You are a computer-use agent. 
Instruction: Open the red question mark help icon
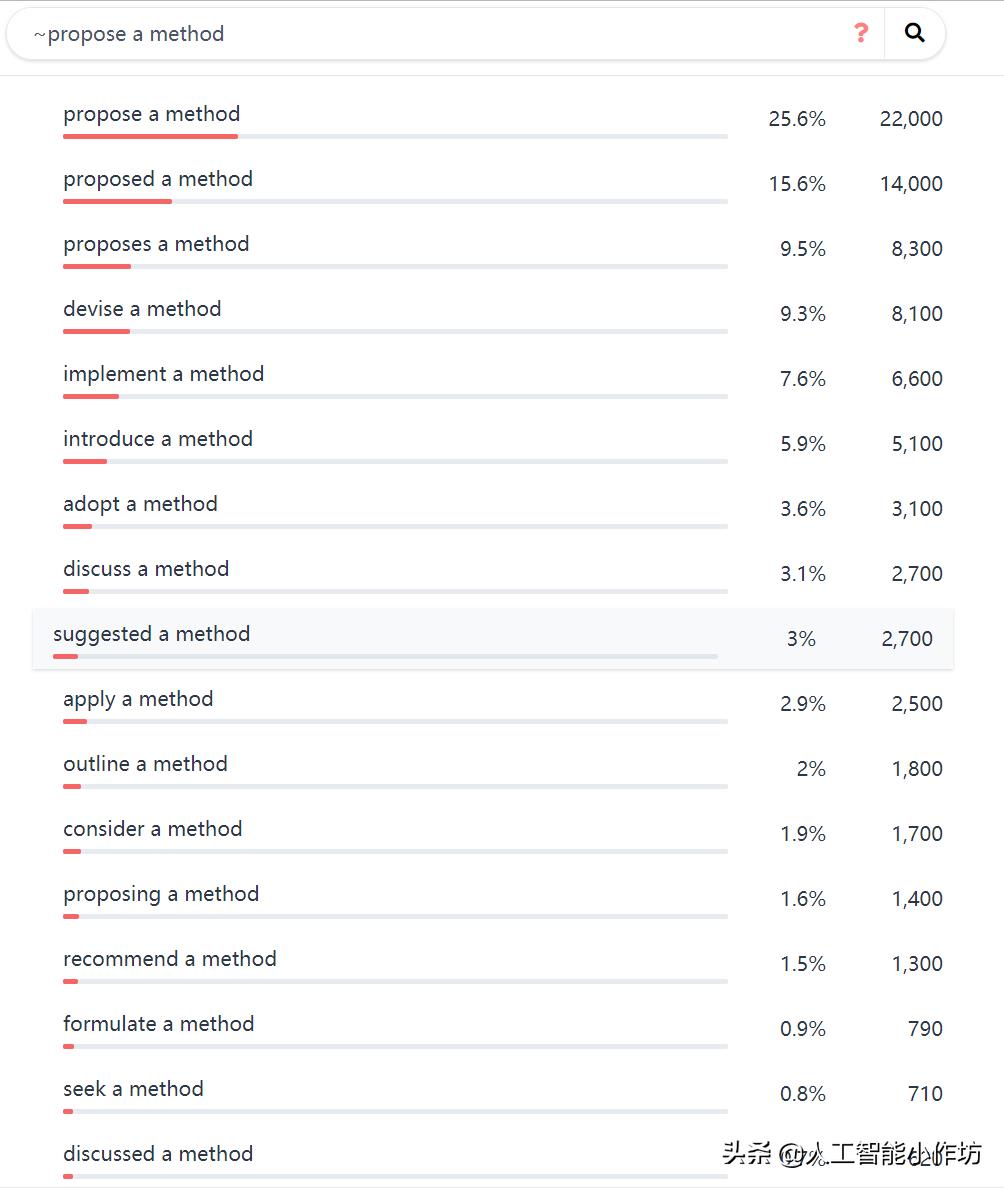pyautogui.click(x=861, y=34)
